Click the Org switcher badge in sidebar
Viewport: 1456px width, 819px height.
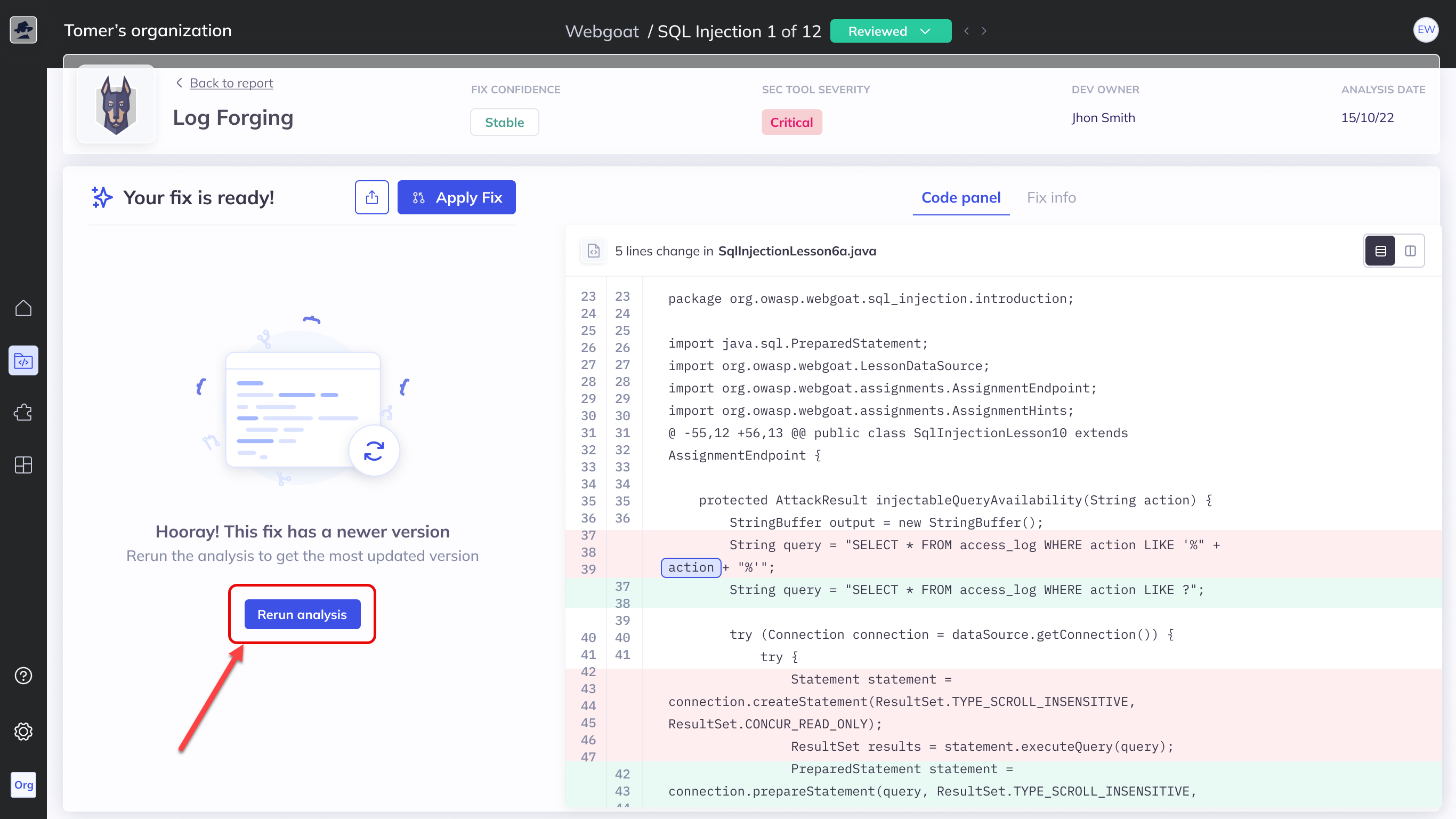pos(23,784)
